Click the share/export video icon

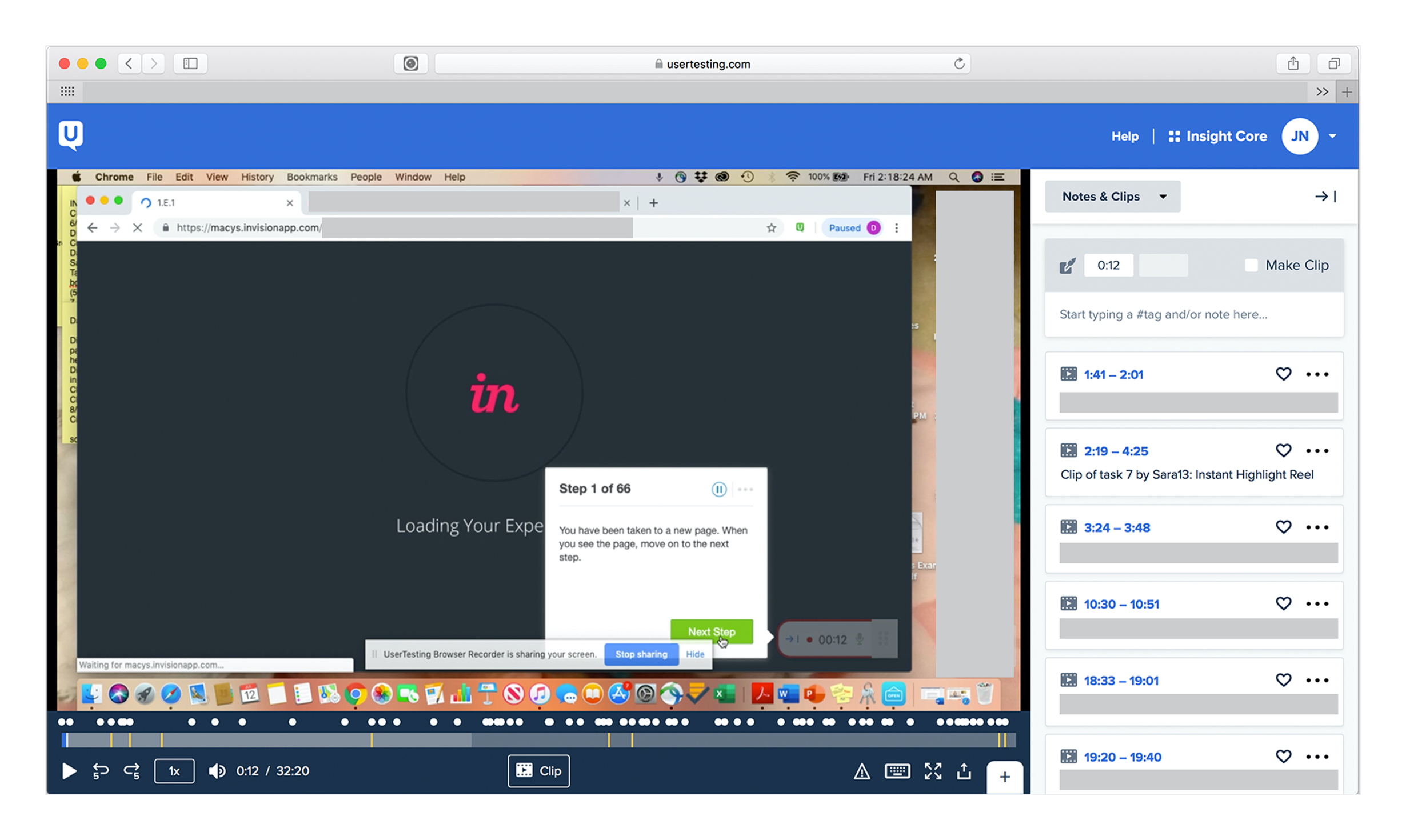[964, 771]
